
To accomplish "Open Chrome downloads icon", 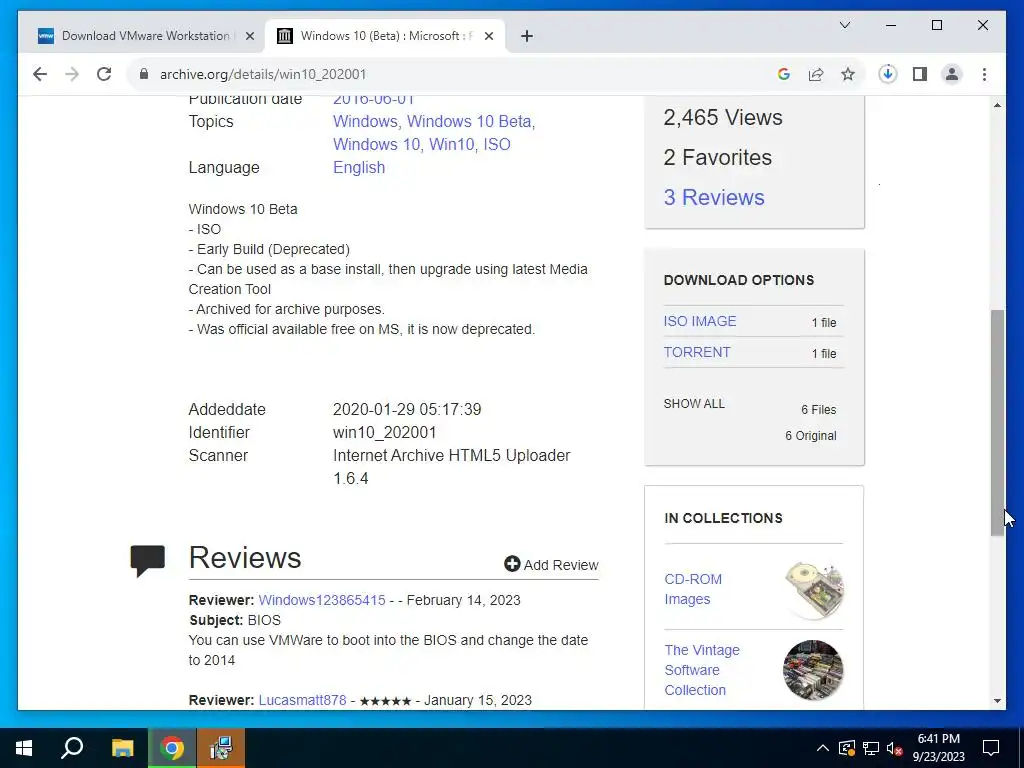I will coord(888,74).
